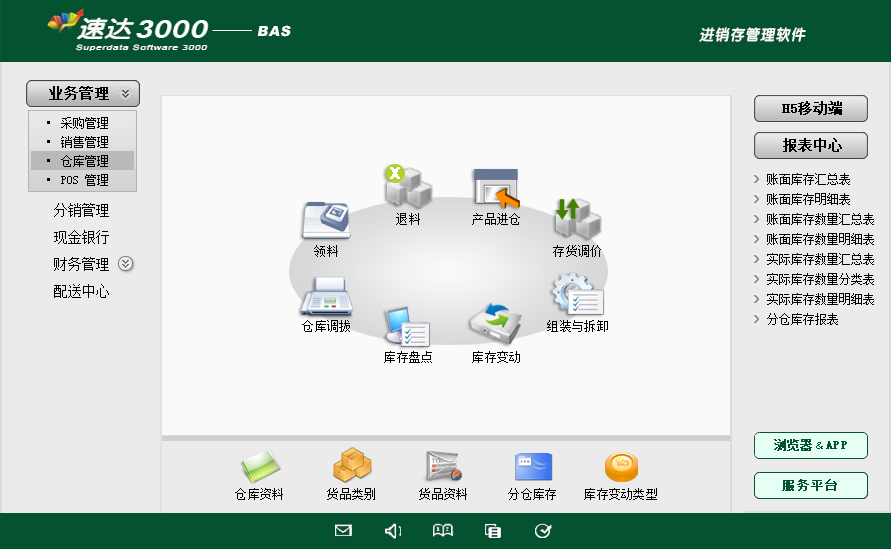Image resolution: width=891 pixels, height=549 pixels.
Task: Collapse the 业务管理 menu chevron
Action: pyautogui.click(x=125, y=94)
